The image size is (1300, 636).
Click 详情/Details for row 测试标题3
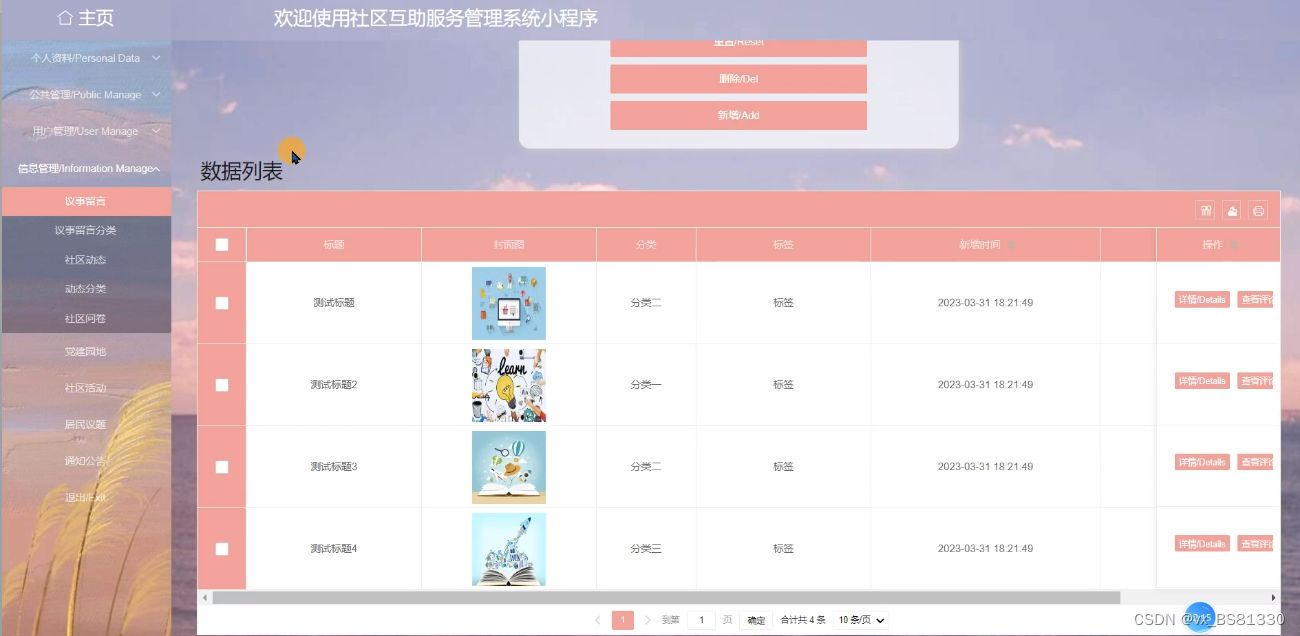pyautogui.click(x=1202, y=462)
